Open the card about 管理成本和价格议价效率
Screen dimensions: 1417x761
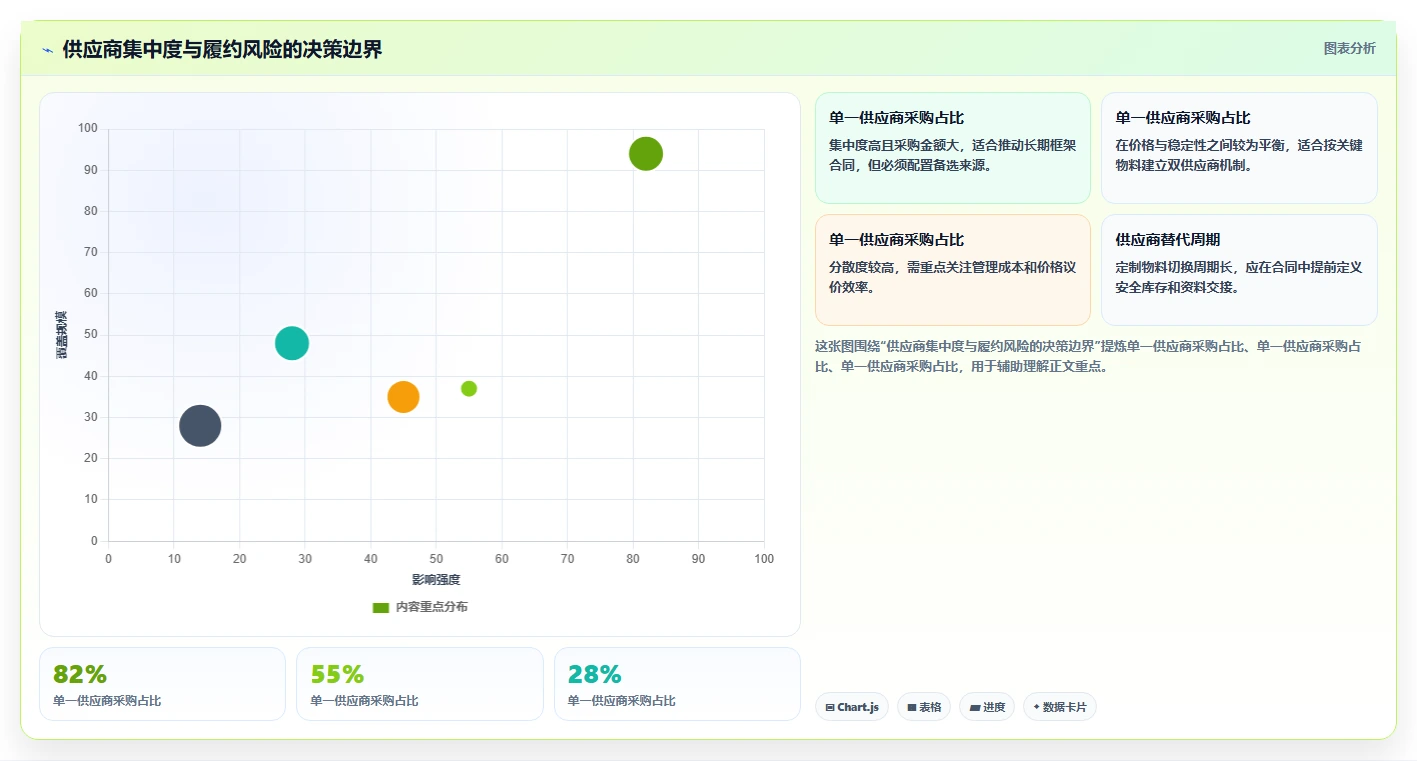pos(953,270)
